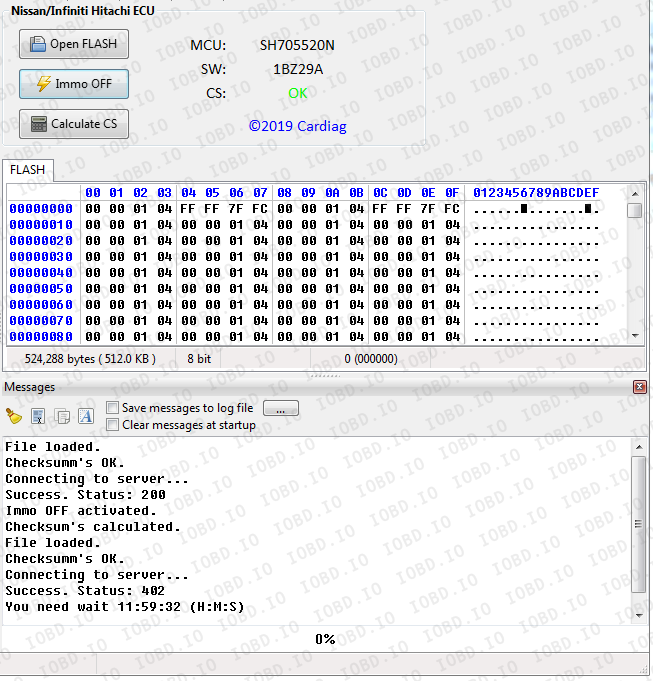This screenshot has height=681, width=653.
Task: Click the broom clear-messages icon
Action: pyautogui.click(x=14, y=416)
